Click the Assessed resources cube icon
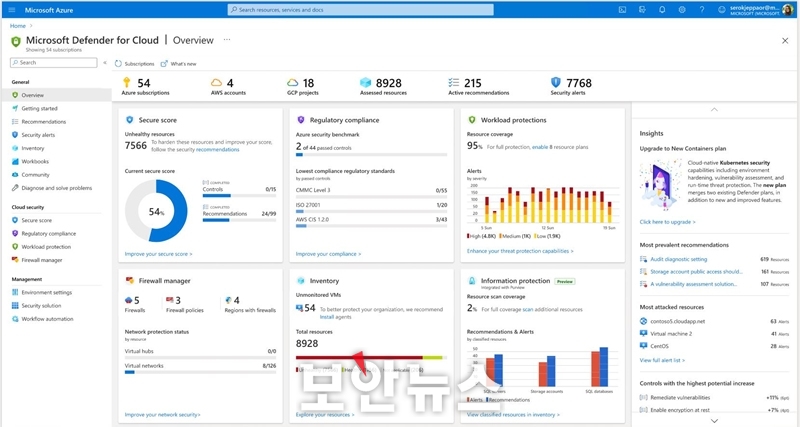The image size is (800, 427). [365, 83]
